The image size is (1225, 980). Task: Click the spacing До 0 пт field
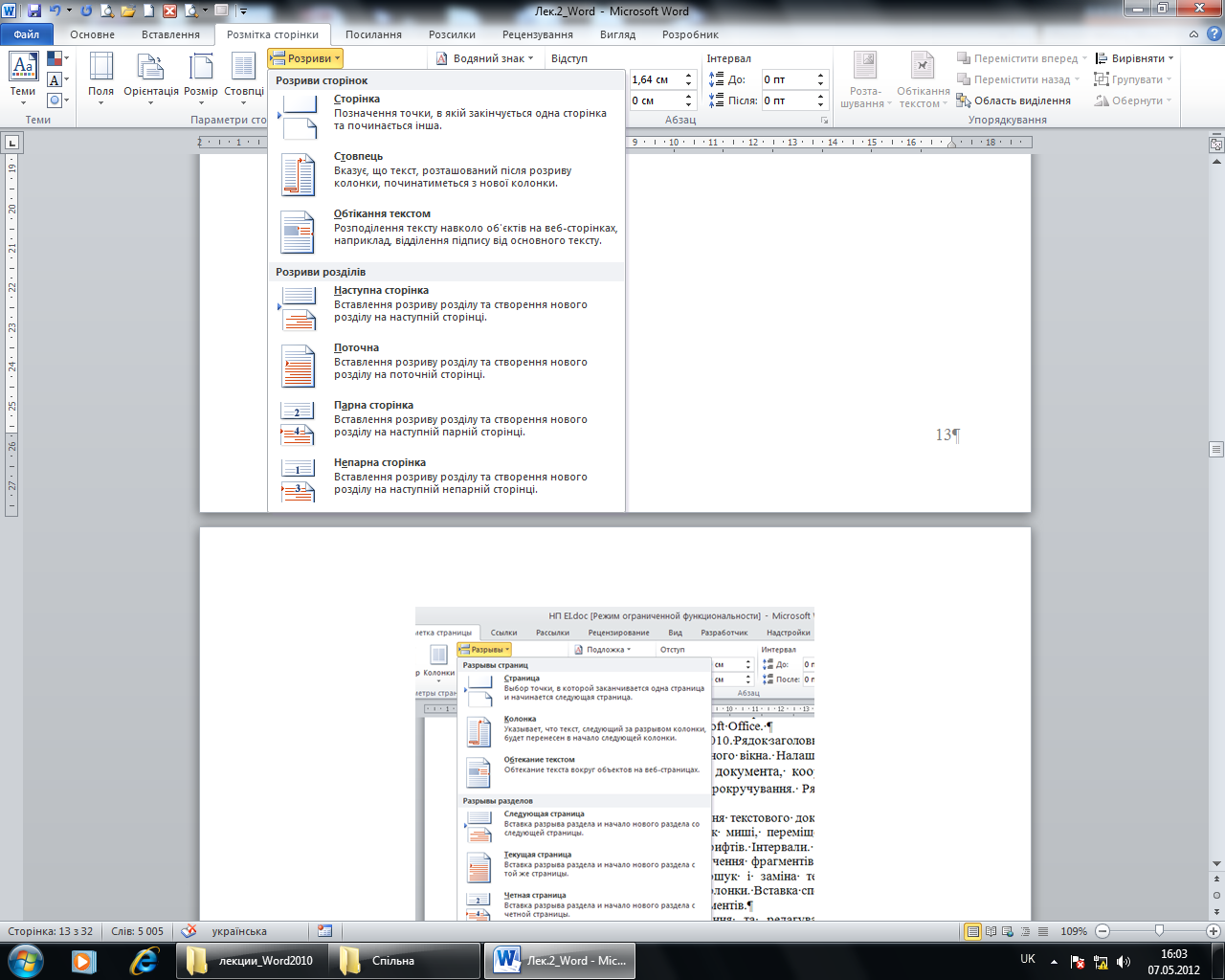point(787,79)
